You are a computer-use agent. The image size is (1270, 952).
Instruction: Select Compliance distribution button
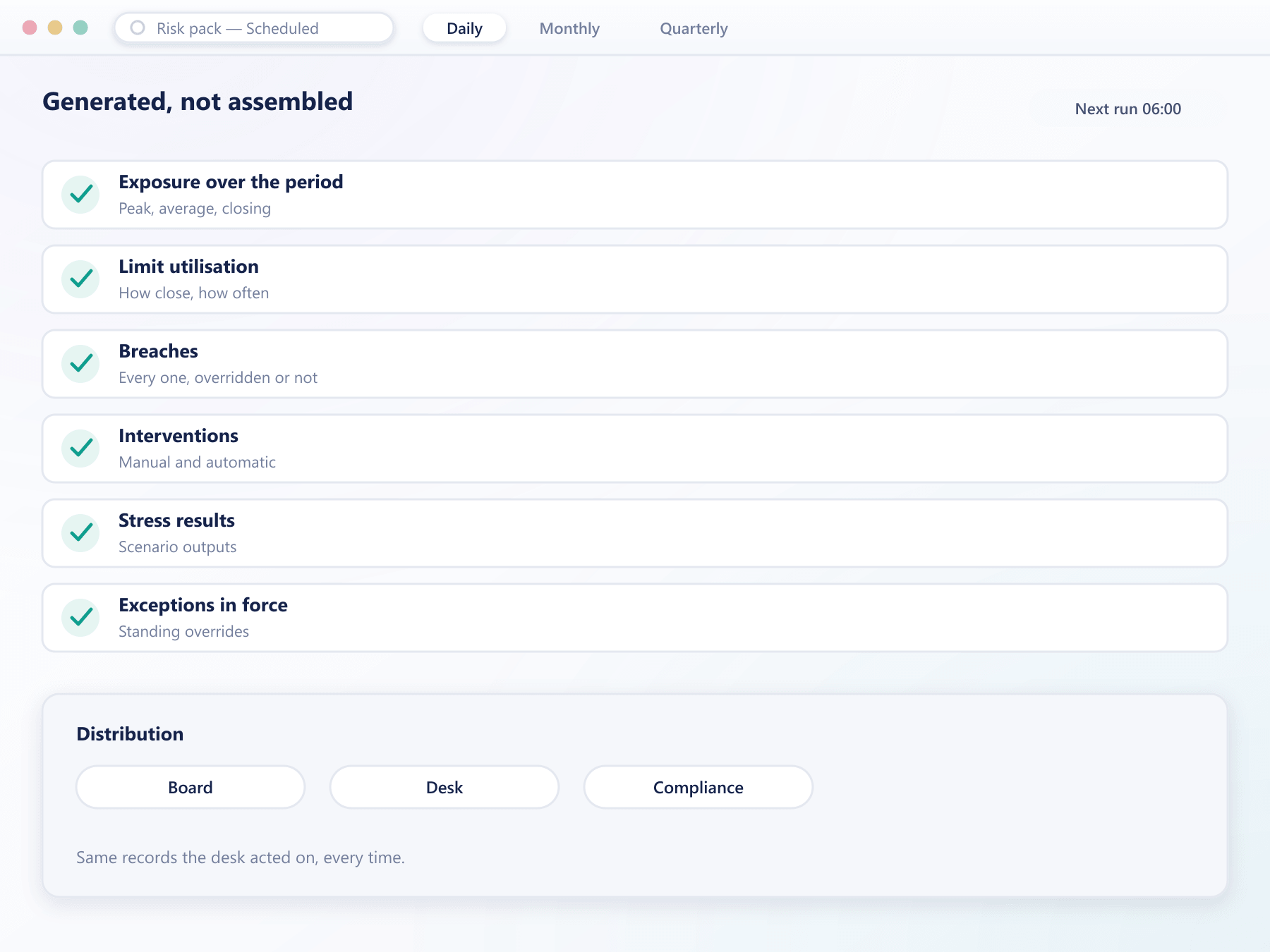point(698,787)
